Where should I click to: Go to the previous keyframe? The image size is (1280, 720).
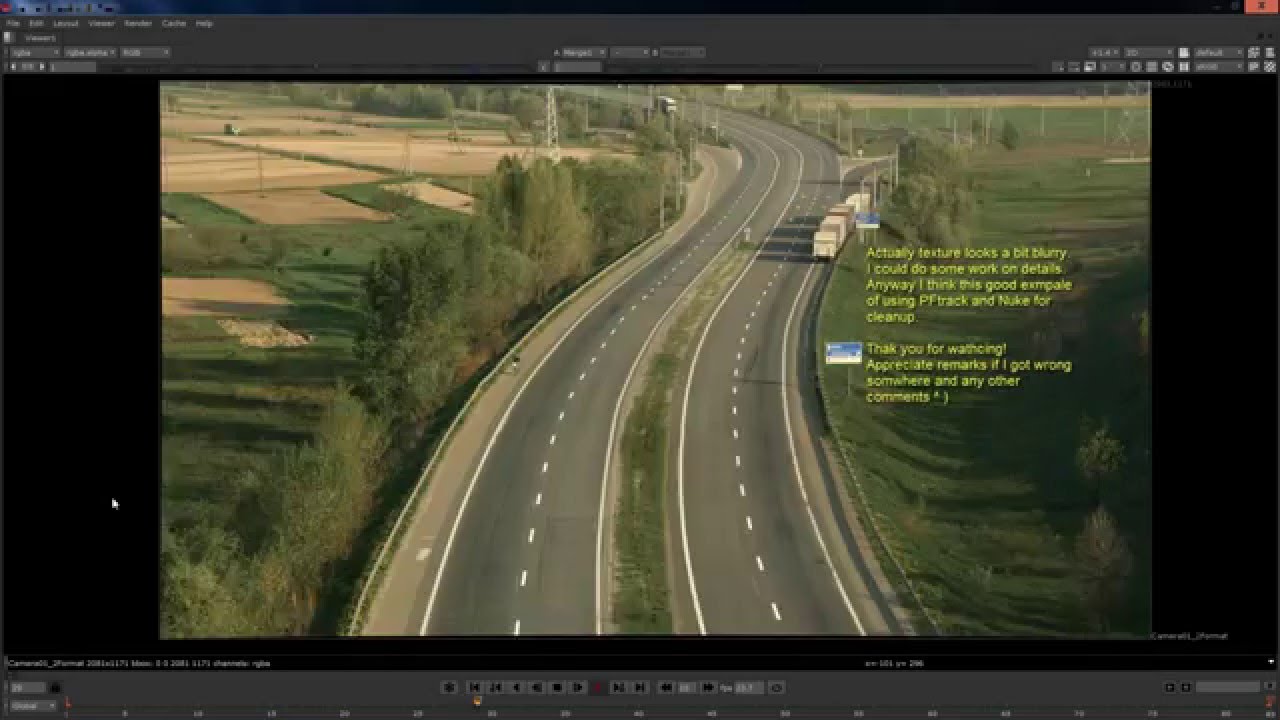tap(495, 687)
